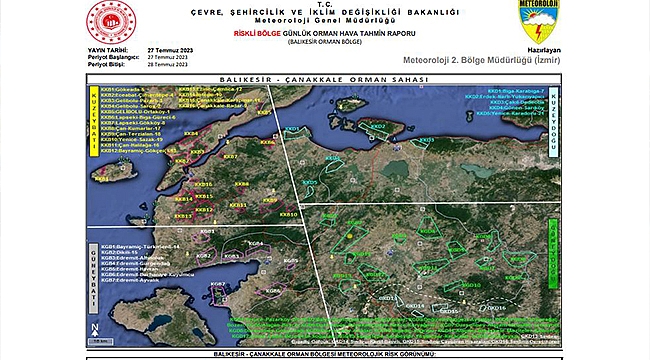Click legend row KKB8:Çan-Kumarlar-17
The image size is (650, 360).
(131, 129)
